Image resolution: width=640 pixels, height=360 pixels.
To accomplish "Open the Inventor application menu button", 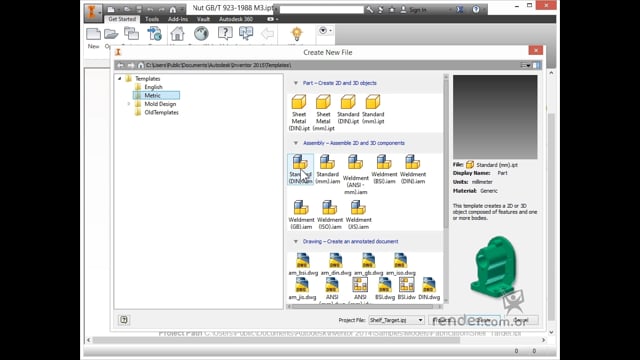I will coord(93,12).
